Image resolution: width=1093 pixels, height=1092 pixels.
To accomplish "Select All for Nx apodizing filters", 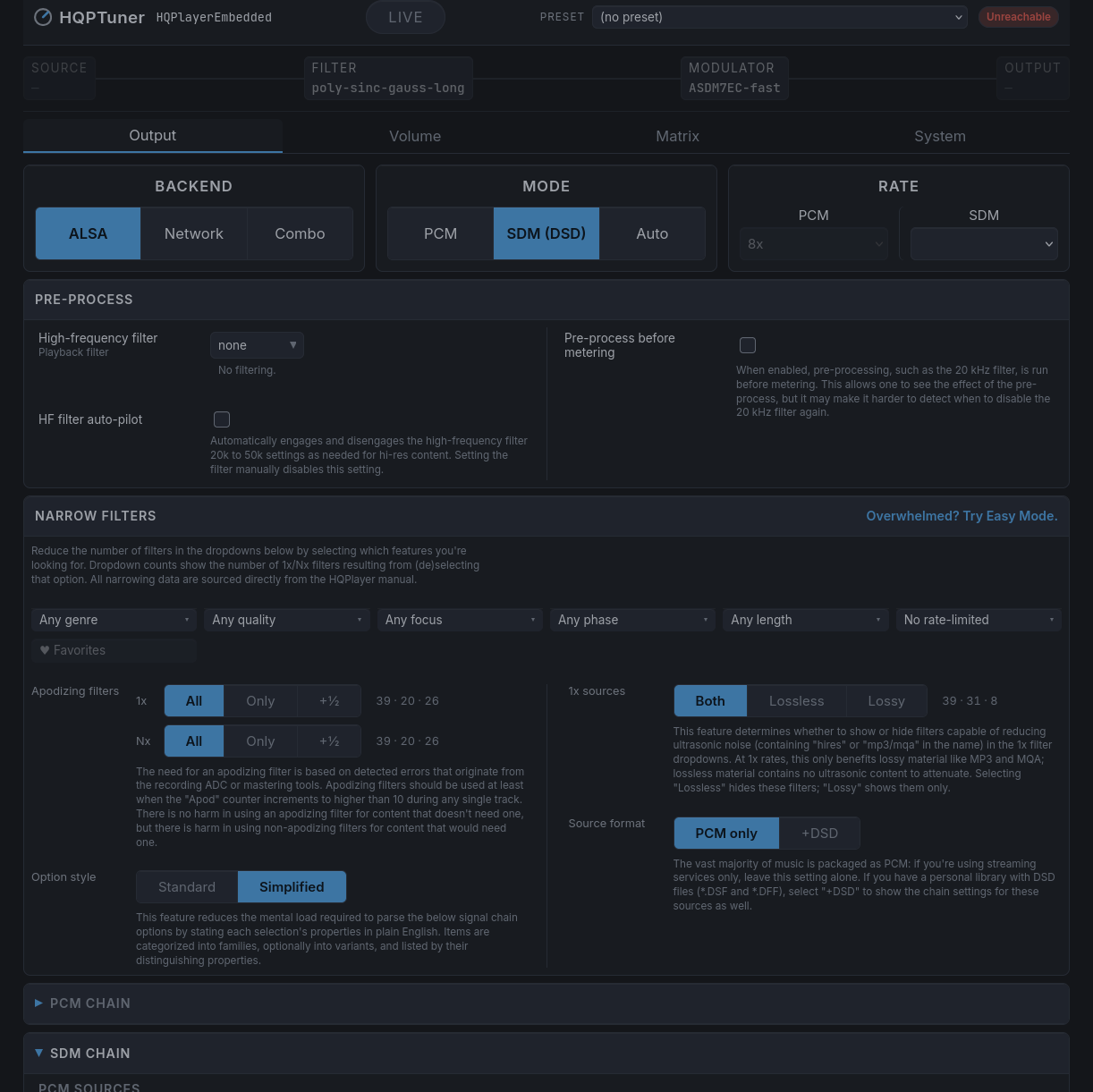I will (194, 741).
